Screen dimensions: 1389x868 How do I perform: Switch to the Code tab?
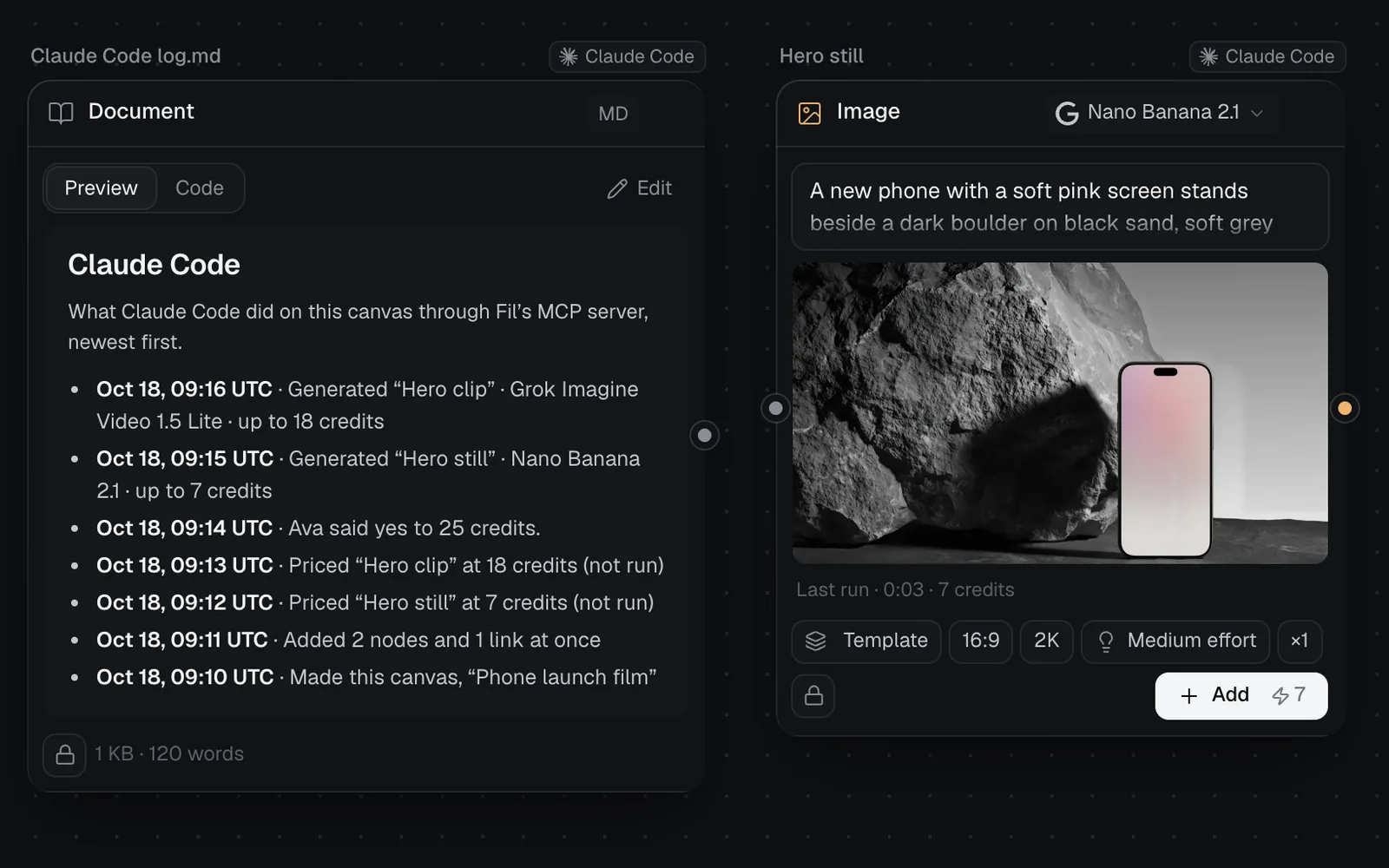[x=200, y=188]
